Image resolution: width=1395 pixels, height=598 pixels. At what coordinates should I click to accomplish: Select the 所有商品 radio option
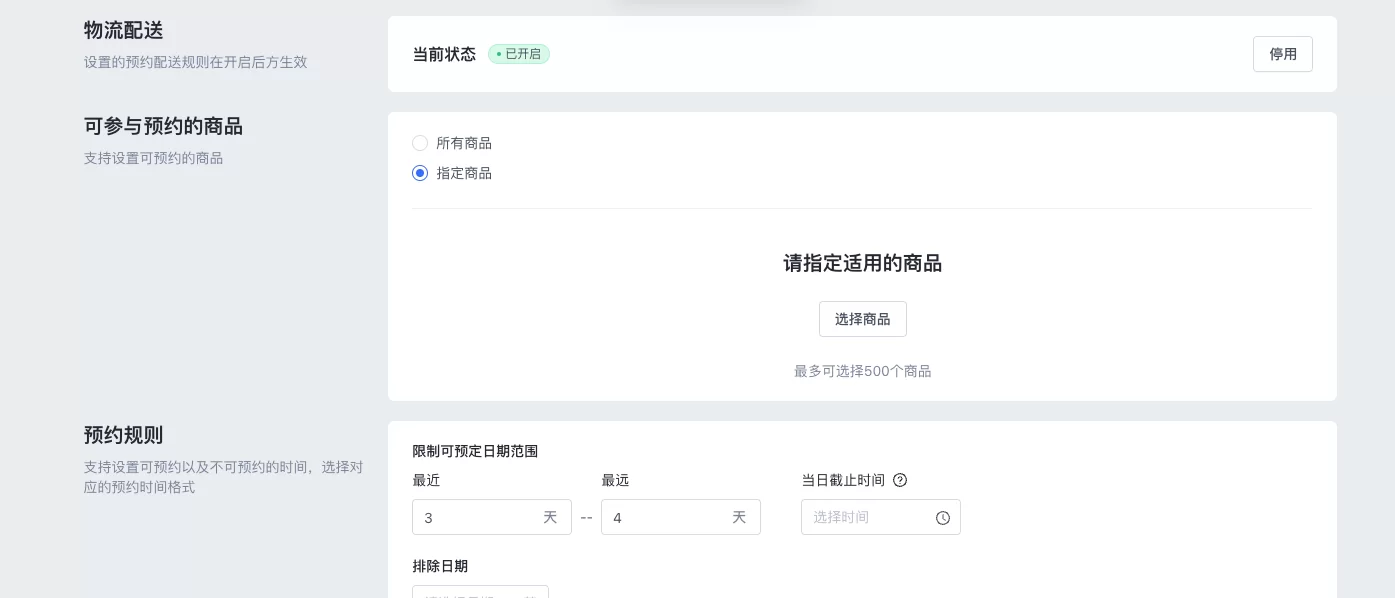tap(420, 143)
